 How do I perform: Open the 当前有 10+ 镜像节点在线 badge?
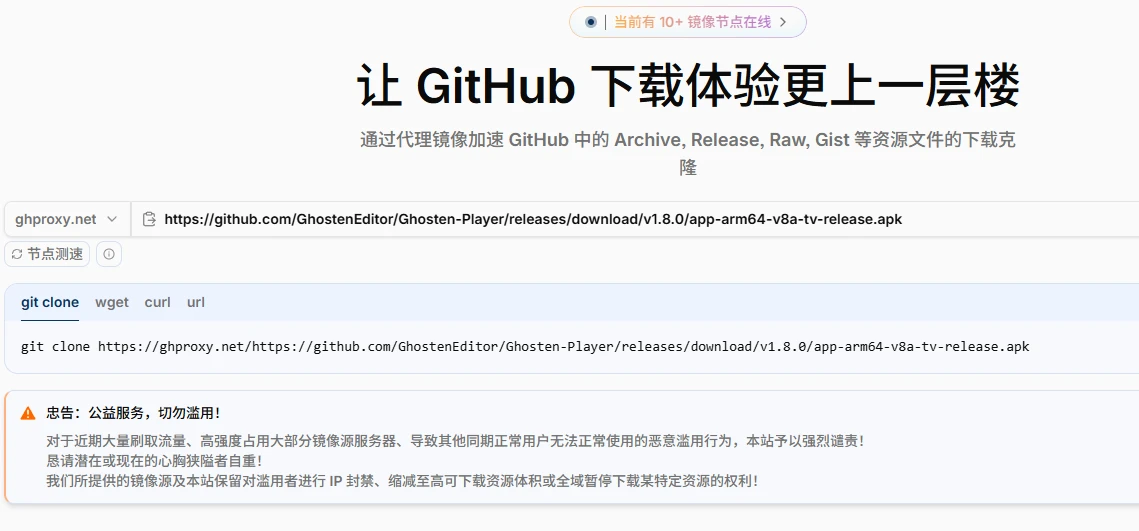click(x=692, y=22)
